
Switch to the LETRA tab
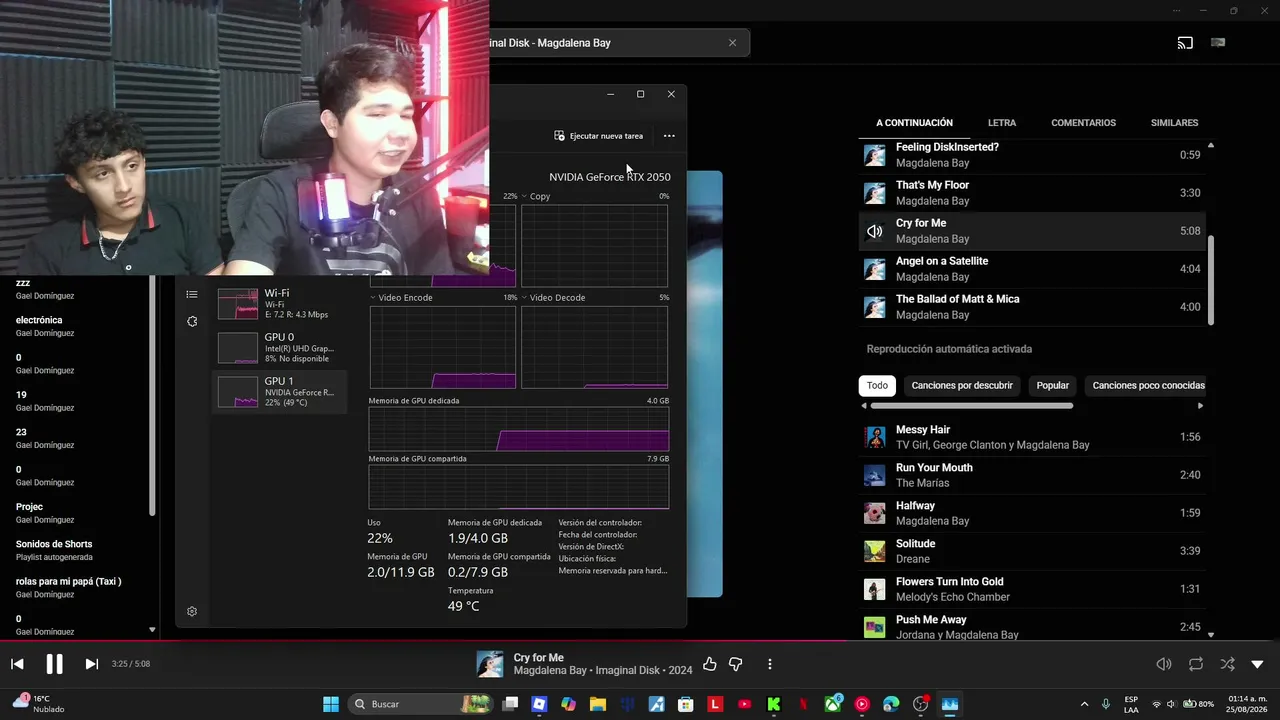click(1002, 123)
